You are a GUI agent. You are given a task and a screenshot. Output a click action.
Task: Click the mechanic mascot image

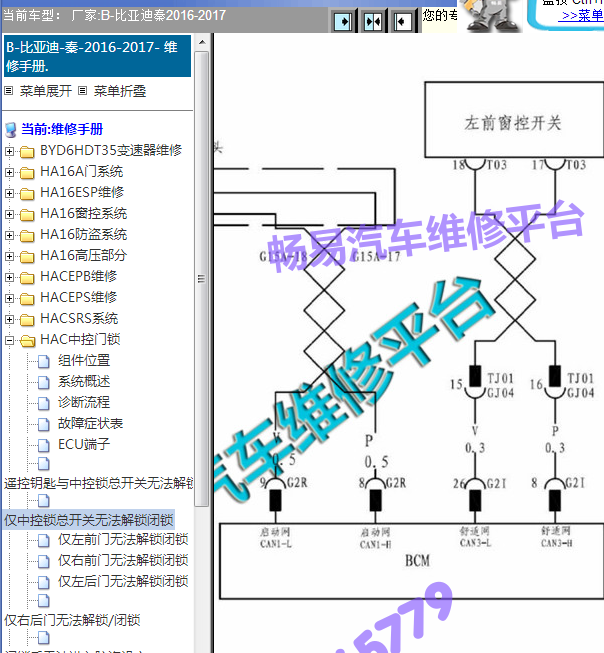pos(491,16)
